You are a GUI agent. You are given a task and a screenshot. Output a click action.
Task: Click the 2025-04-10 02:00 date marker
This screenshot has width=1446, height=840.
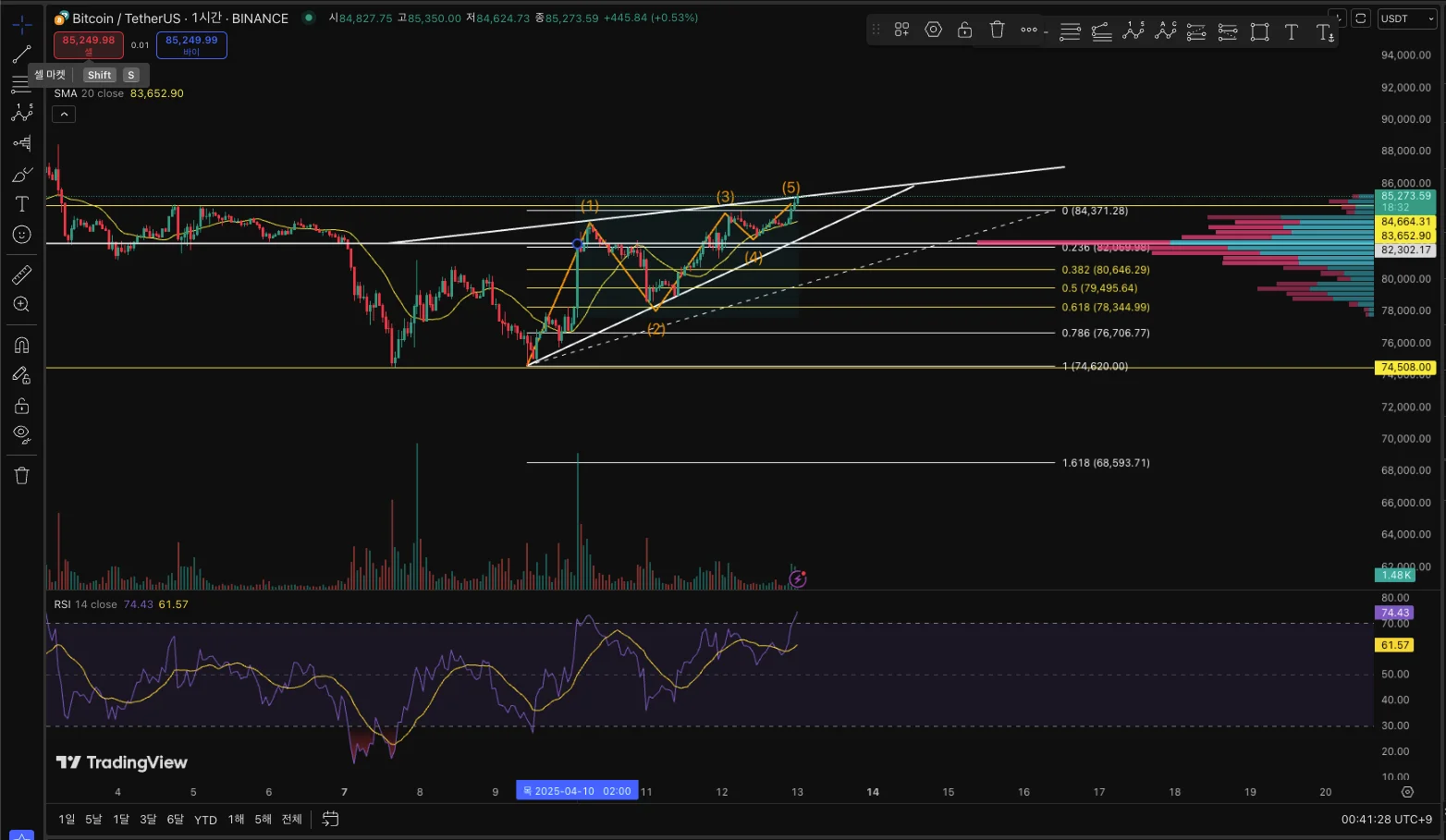coord(577,791)
